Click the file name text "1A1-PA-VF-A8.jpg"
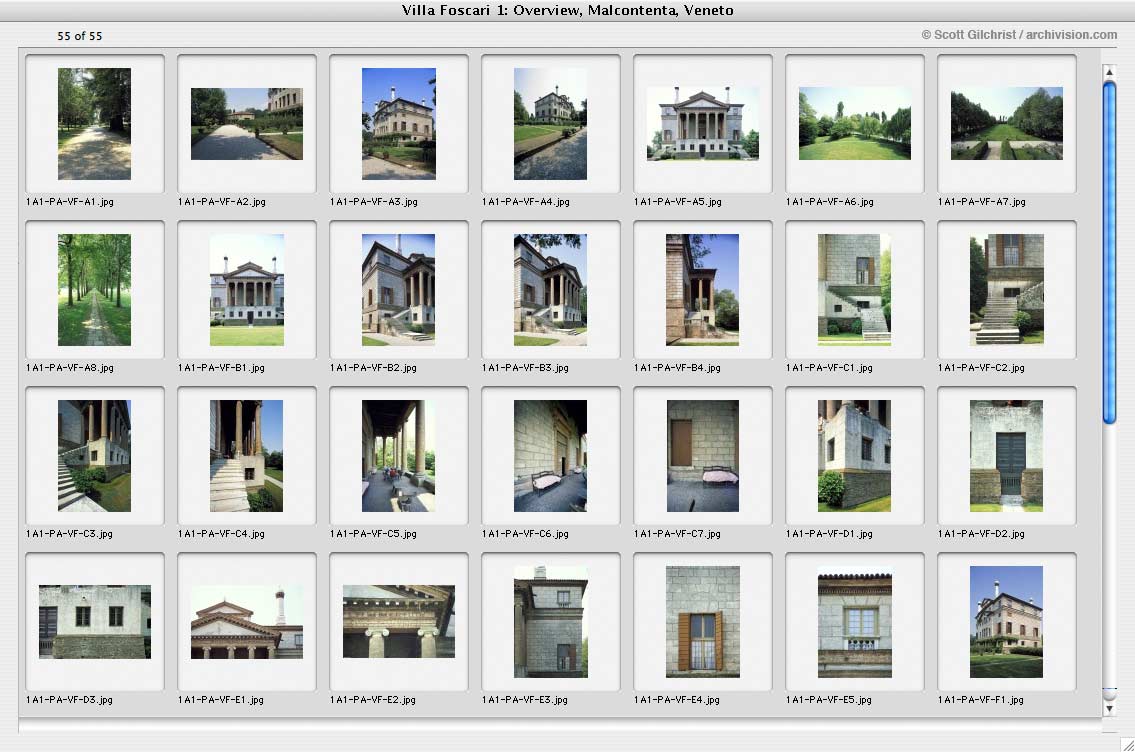 (70, 368)
